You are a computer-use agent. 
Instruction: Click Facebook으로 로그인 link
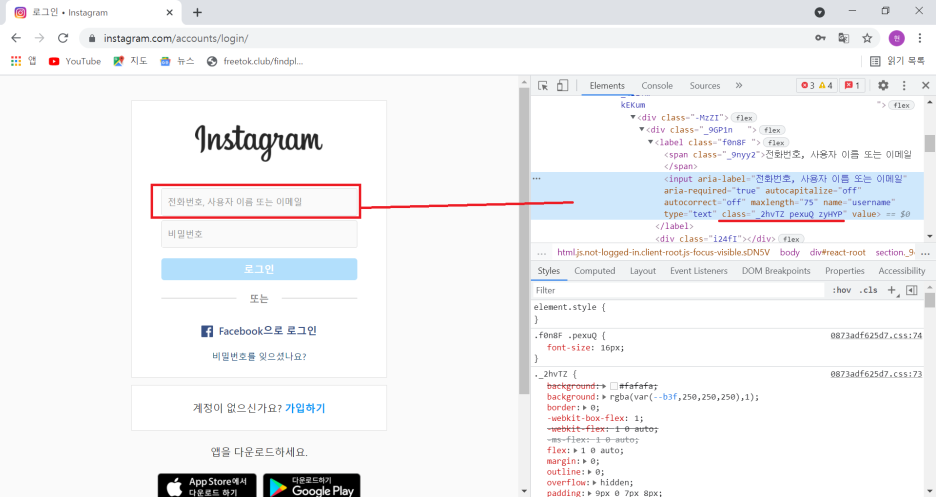tap(259, 331)
